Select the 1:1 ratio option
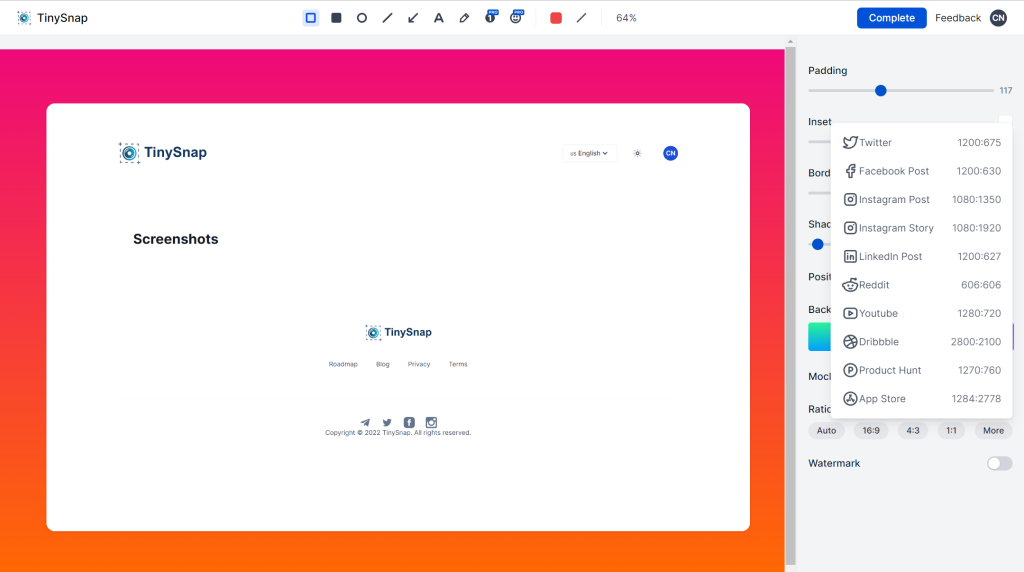 [951, 431]
